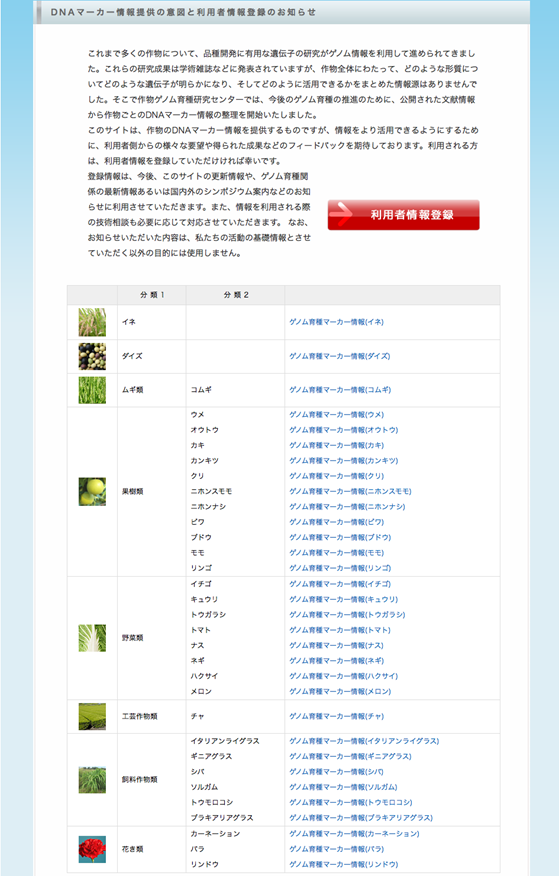This screenshot has height=876, width=559.
Task: Select the ダイズ category cell
Action: 152,356
